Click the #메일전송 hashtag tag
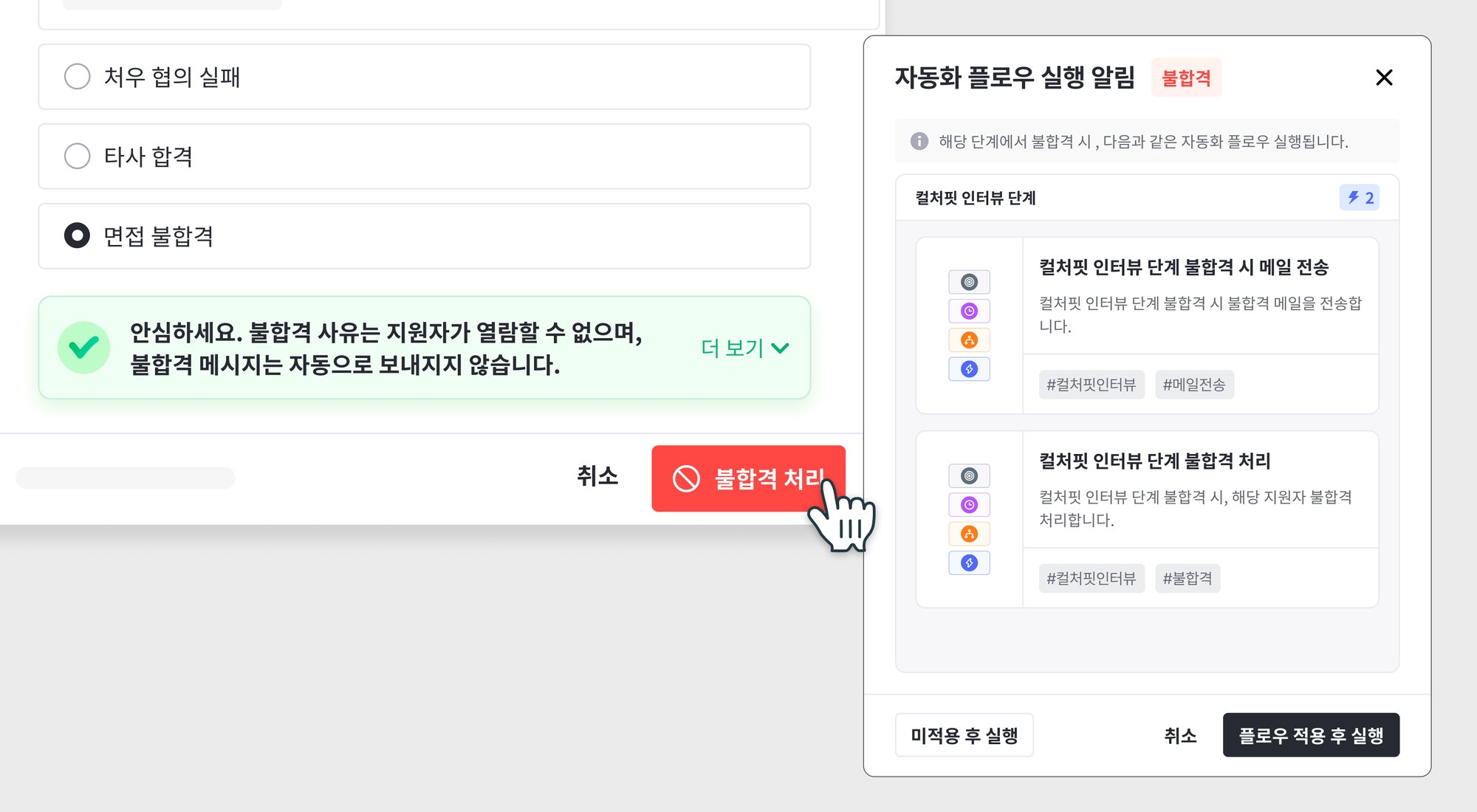1477x812 pixels. [1193, 385]
